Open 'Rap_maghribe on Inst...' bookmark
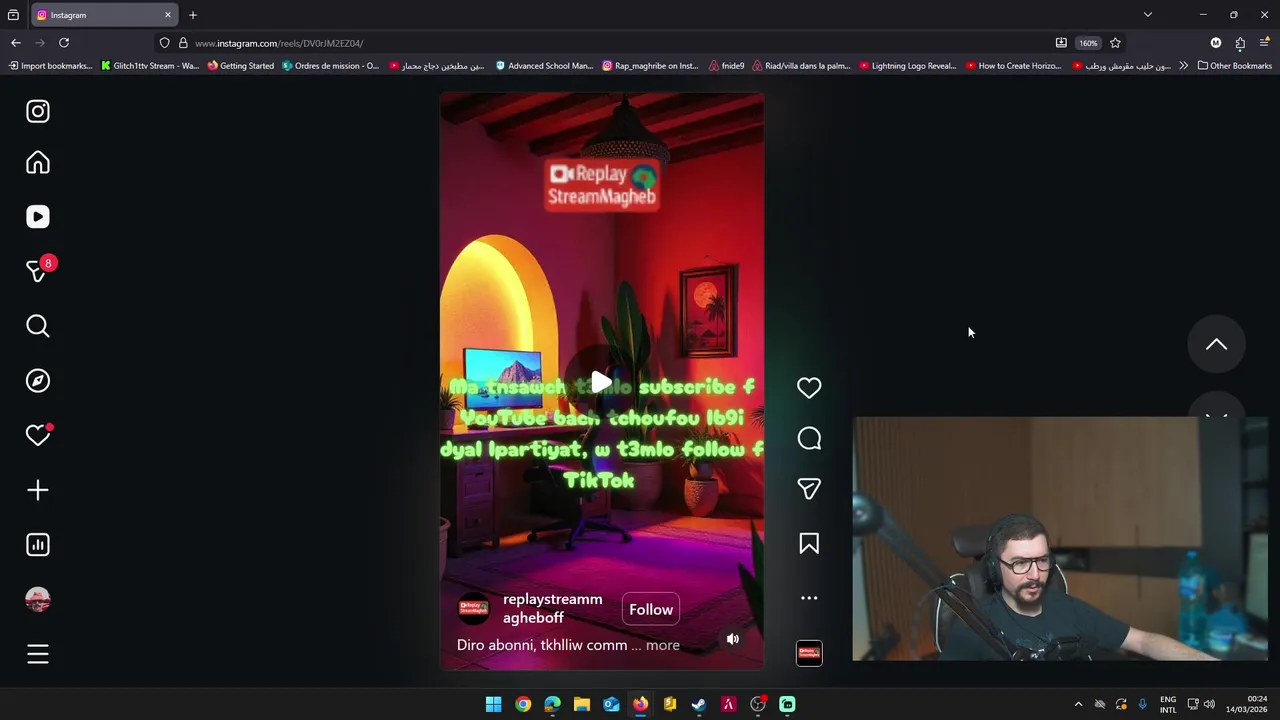The height and width of the screenshot is (720, 1280). pyautogui.click(x=650, y=66)
